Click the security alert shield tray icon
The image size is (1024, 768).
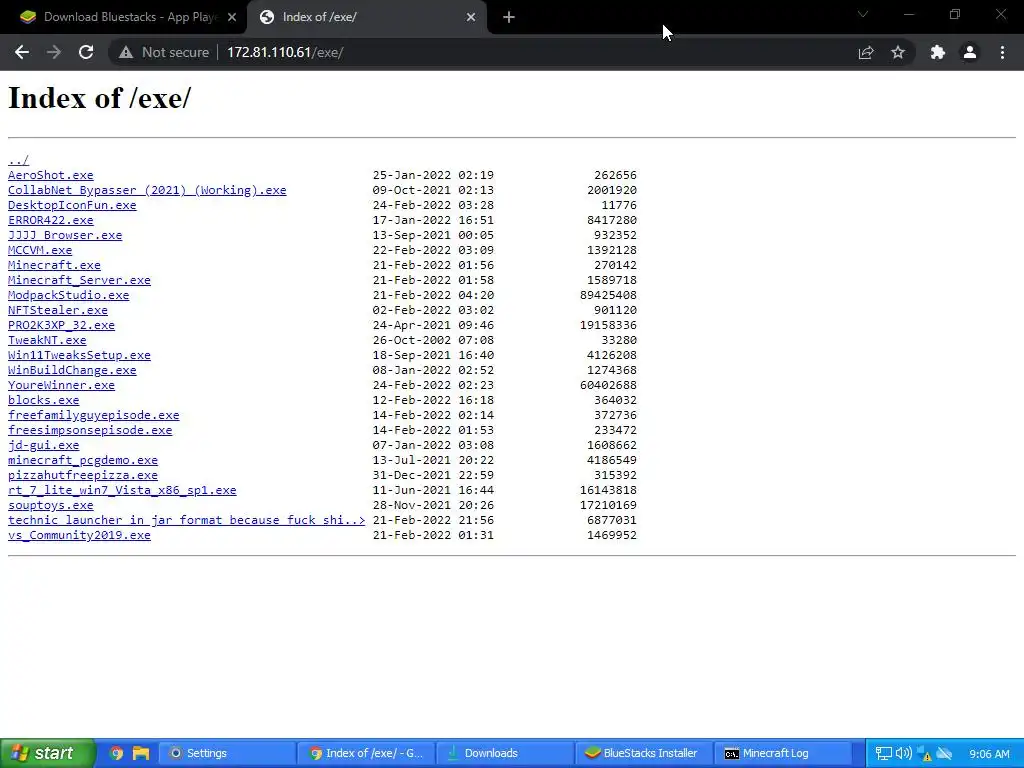(x=924, y=754)
